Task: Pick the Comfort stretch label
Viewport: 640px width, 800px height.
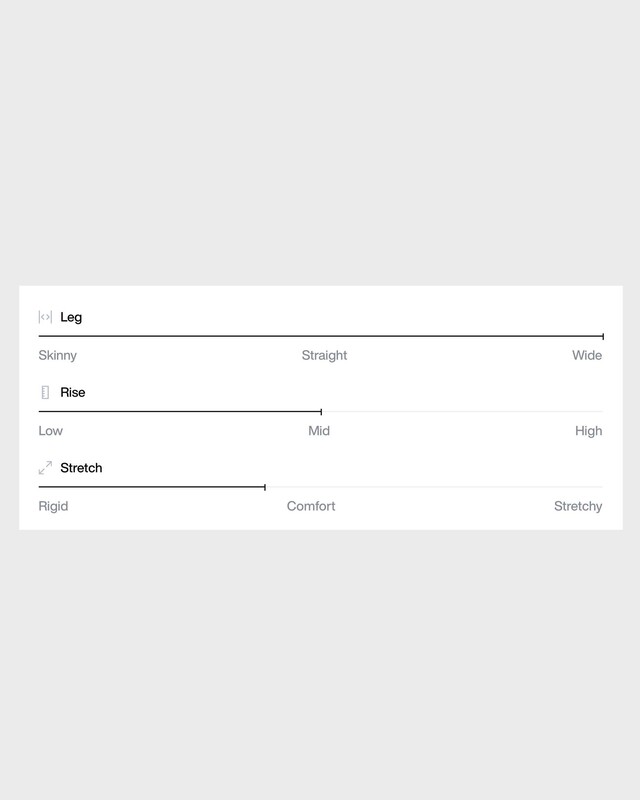Action: click(311, 506)
